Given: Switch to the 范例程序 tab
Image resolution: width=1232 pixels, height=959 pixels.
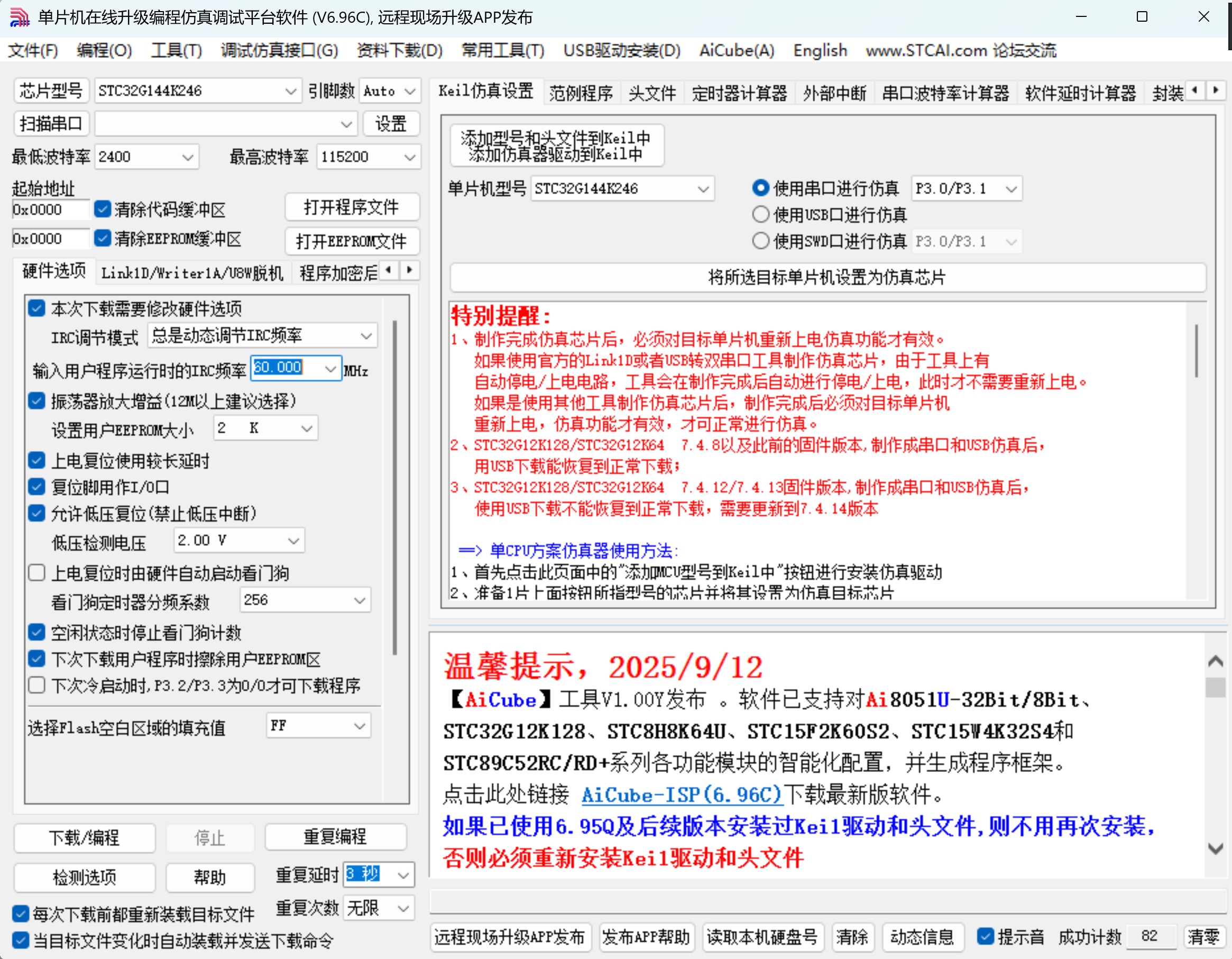Looking at the screenshot, I should click(581, 92).
